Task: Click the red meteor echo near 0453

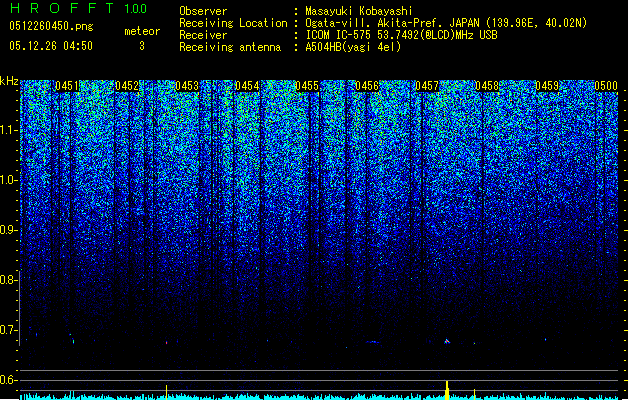Action: click(x=166, y=343)
